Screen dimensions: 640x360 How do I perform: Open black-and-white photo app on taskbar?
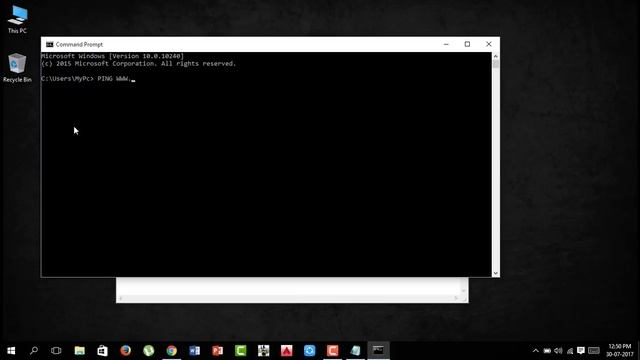(x=263, y=351)
